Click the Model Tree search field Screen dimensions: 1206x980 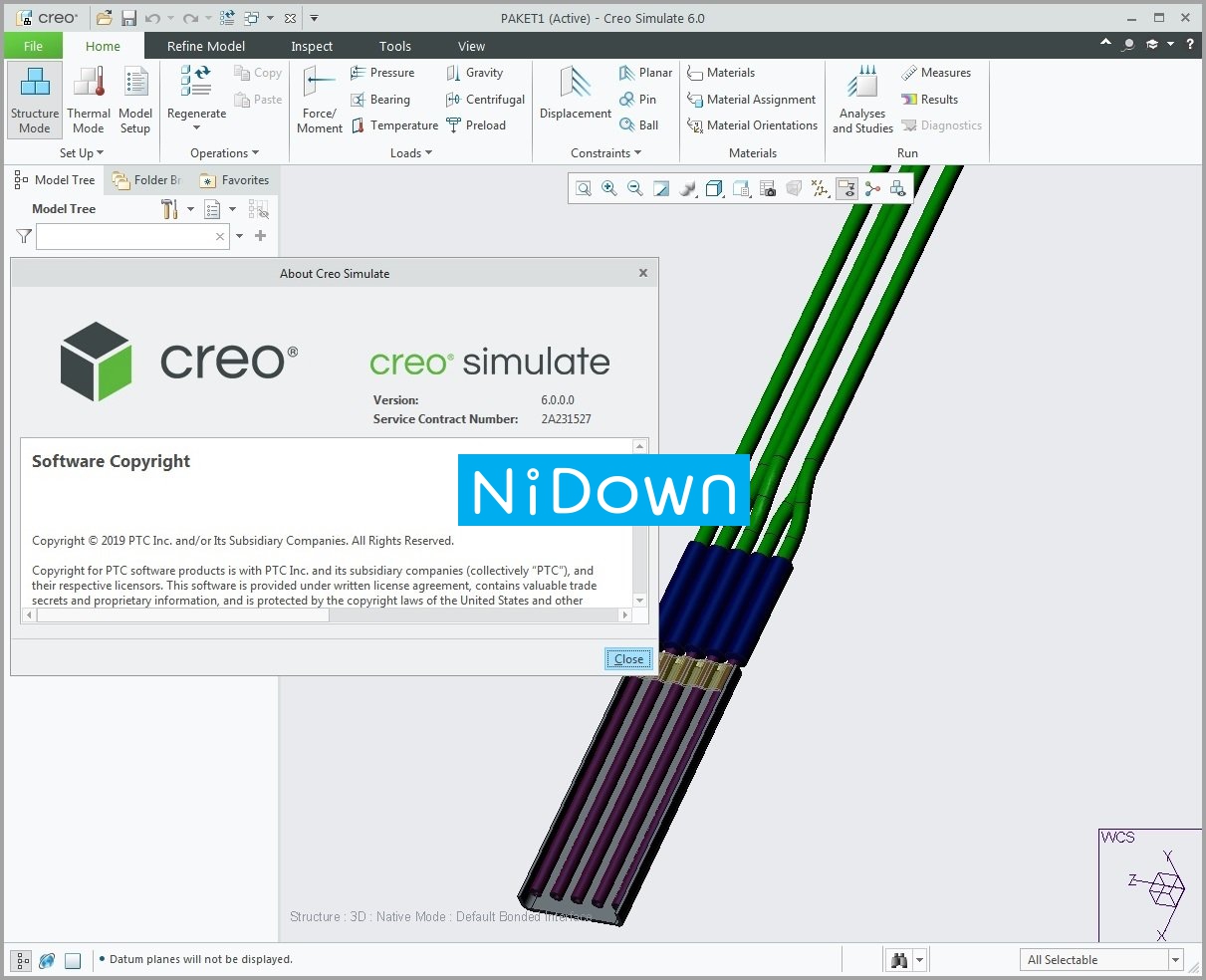point(132,236)
